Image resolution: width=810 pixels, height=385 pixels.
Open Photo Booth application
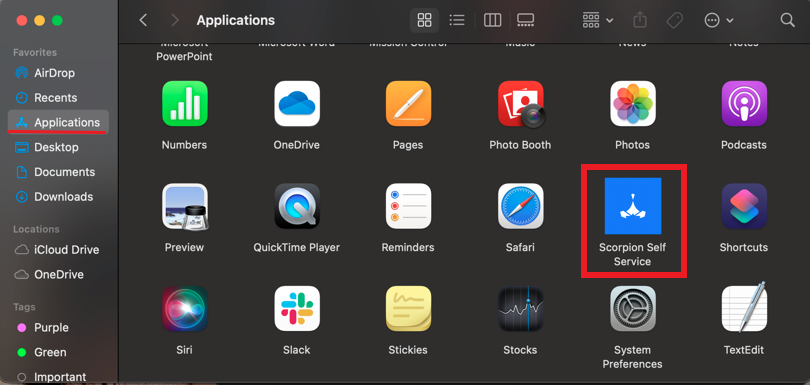521,104
